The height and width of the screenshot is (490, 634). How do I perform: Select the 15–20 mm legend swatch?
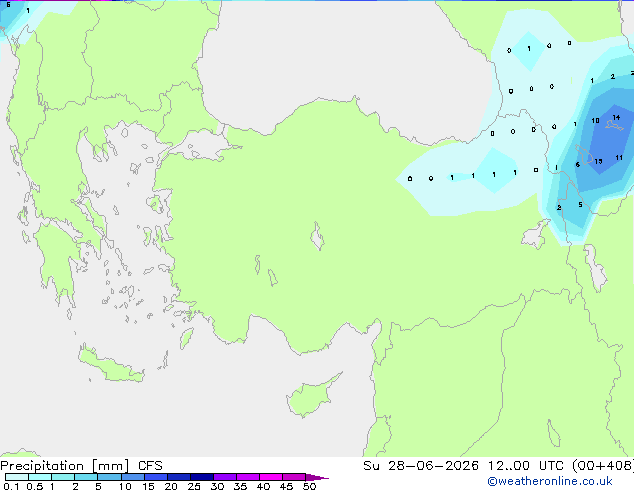point(156,477)
